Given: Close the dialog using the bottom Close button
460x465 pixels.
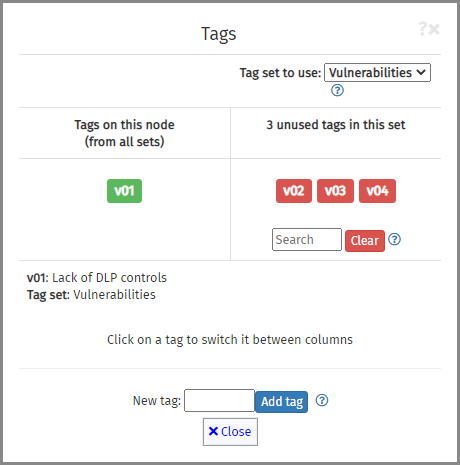Looking at the screenshot, I should point(230,432).
